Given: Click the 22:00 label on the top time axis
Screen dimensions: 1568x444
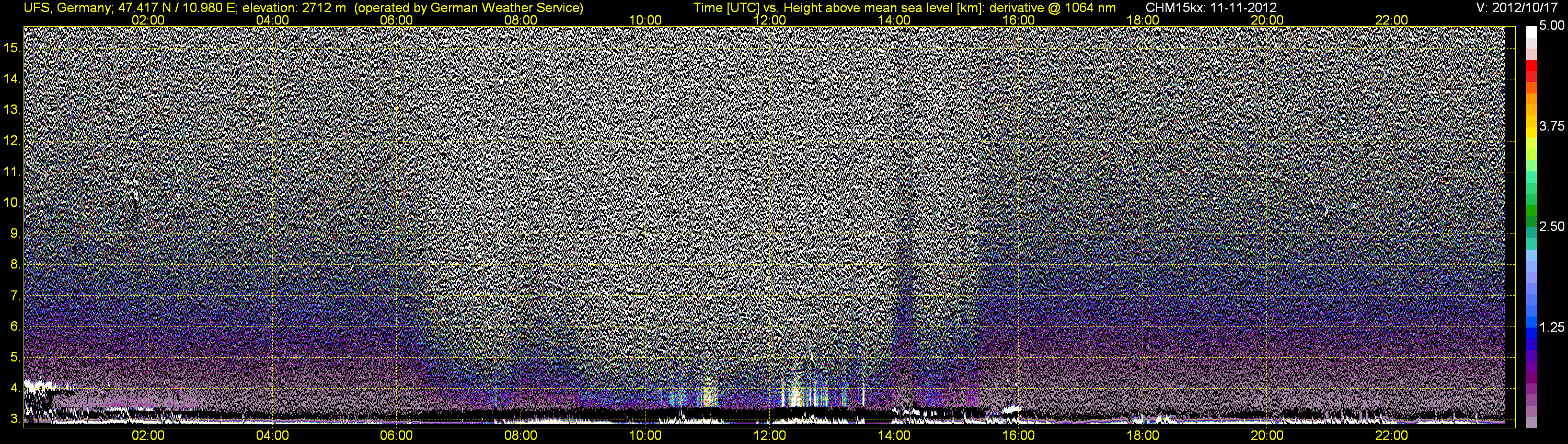Looking at the screenshot, I should (x=1391, y=20).
